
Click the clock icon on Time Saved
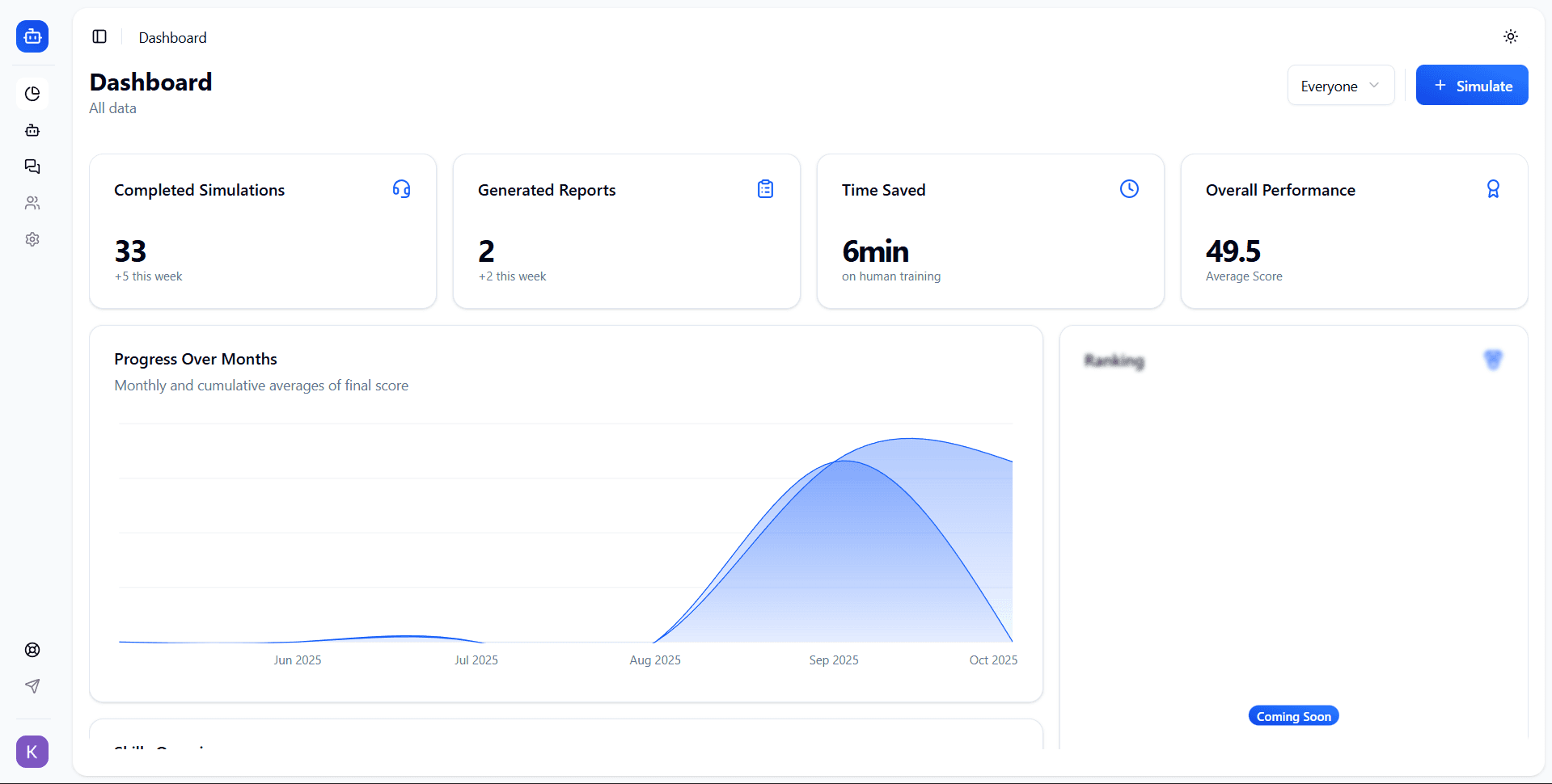(x=1129, y=189)
